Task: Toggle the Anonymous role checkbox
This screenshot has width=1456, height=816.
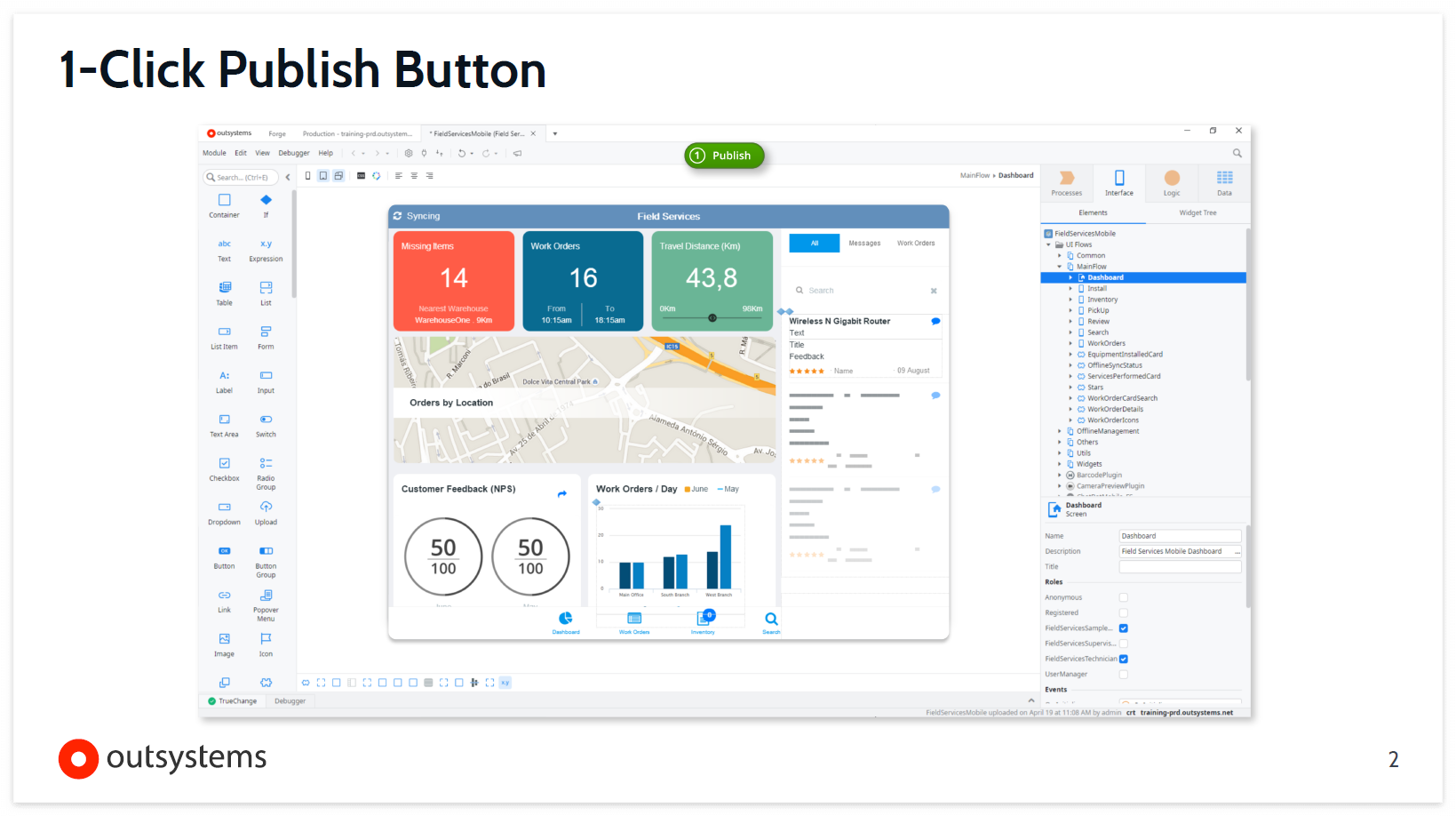Action: 1123,597
